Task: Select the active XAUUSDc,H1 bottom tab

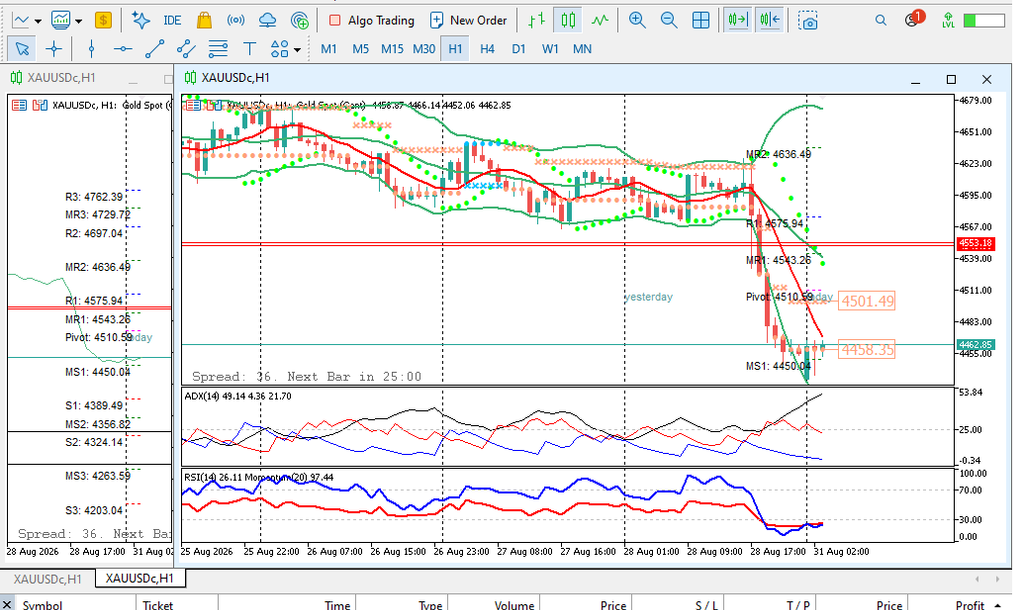Action: click(140, 578)
